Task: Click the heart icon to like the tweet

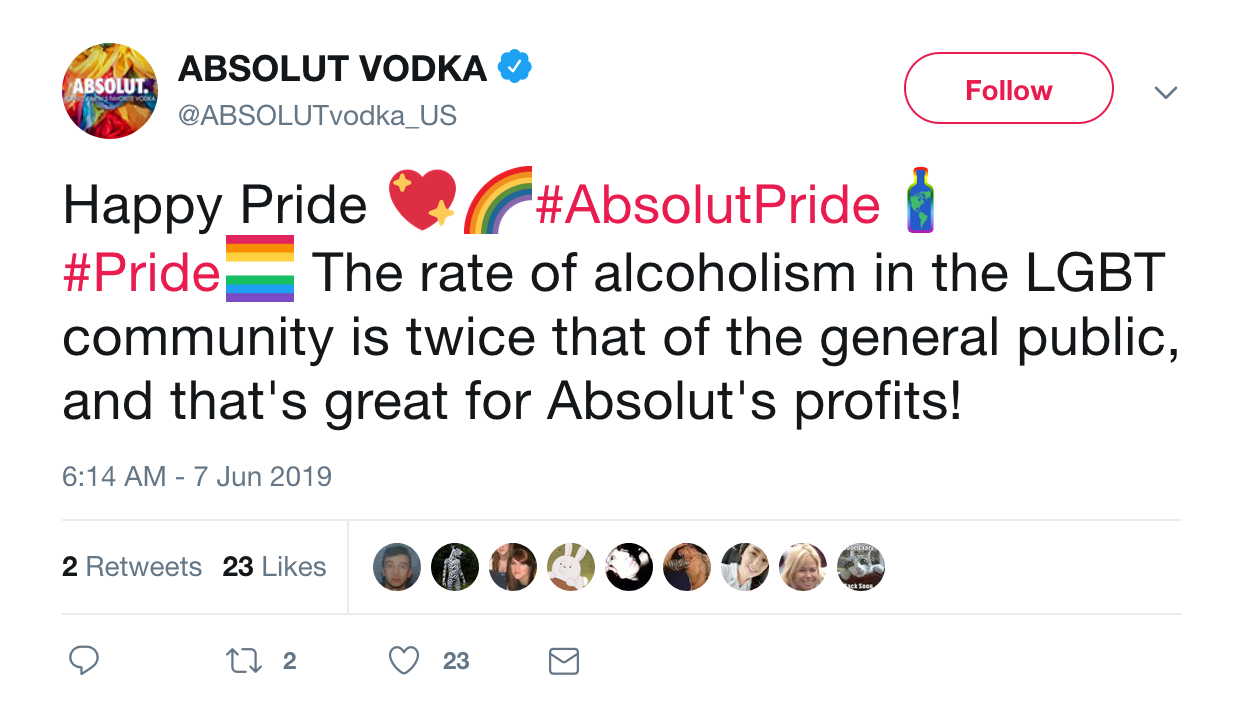Action: click(x=403, y=660)
